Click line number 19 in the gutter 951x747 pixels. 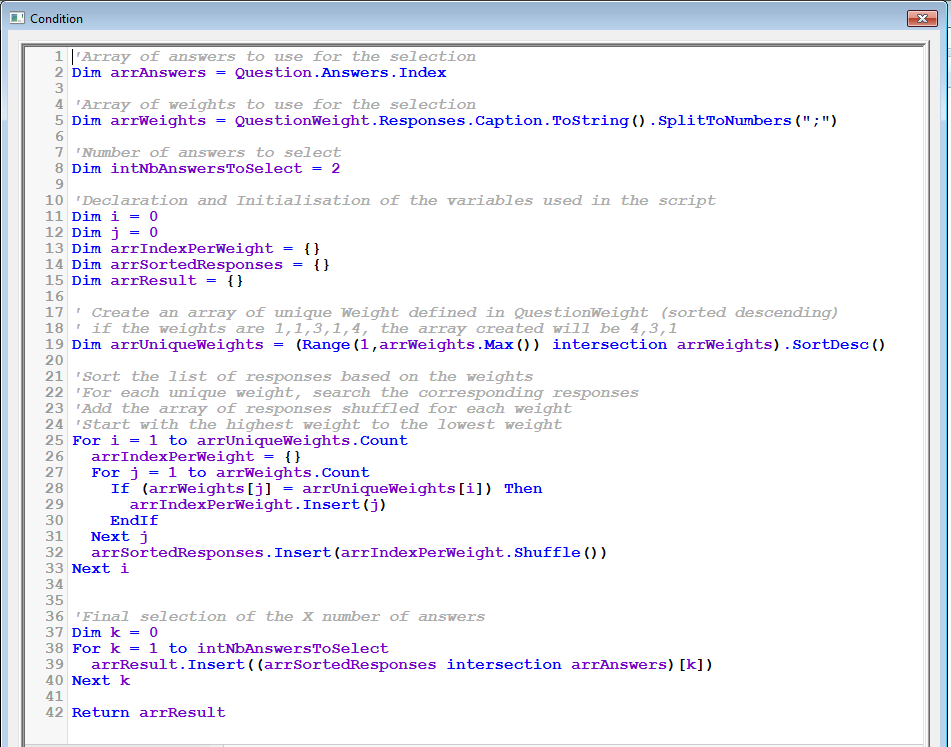pyautogui.click(x=55, y=344)
